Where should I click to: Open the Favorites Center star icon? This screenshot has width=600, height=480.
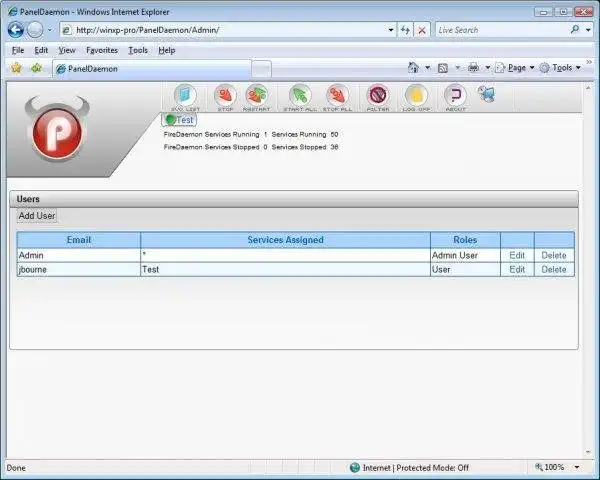point(16,68)
